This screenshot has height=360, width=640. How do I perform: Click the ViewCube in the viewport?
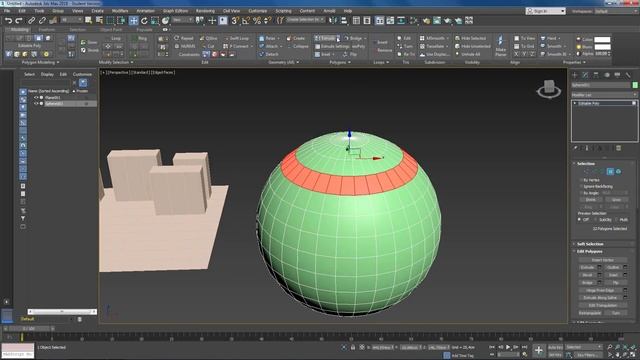click(549, 89)
